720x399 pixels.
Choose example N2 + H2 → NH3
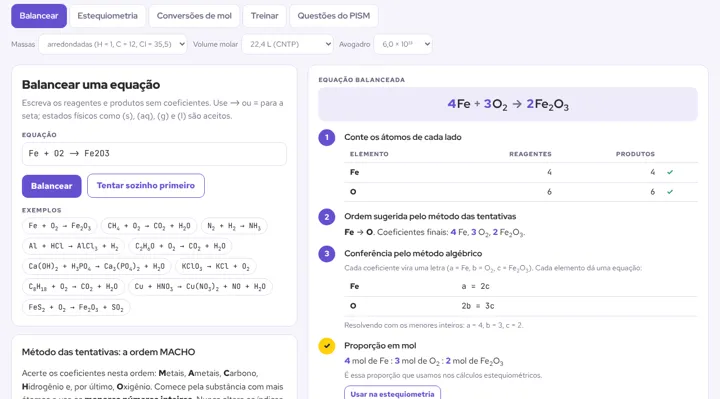coord(234,226)
